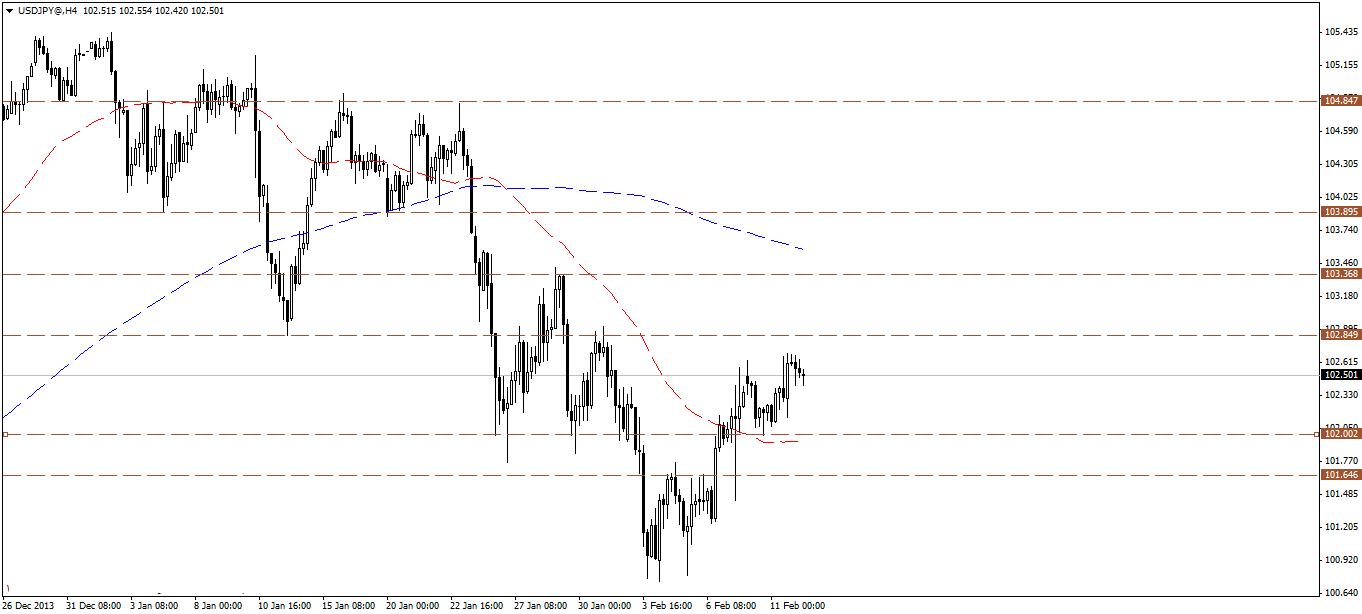The image size is (1362, 614).
Task: Click the 101.205 price axis value
Action: point(1341,527)
